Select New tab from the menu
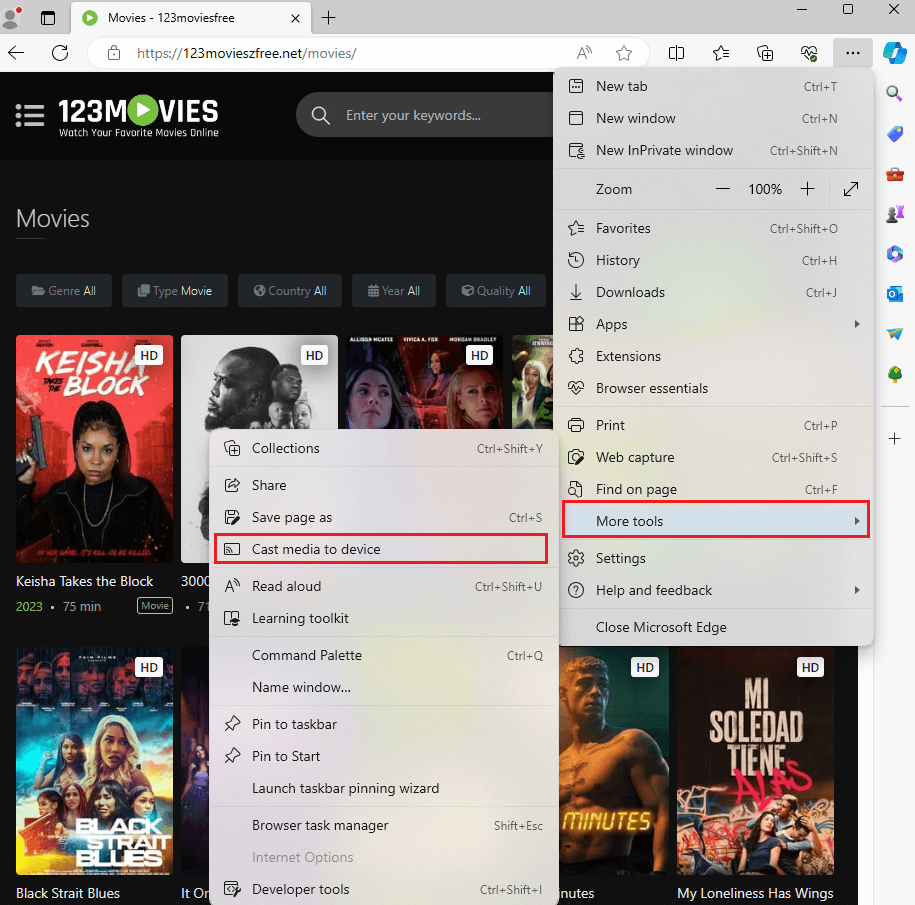The height and width of the screenshot is (905, 915). coord(714,86)
